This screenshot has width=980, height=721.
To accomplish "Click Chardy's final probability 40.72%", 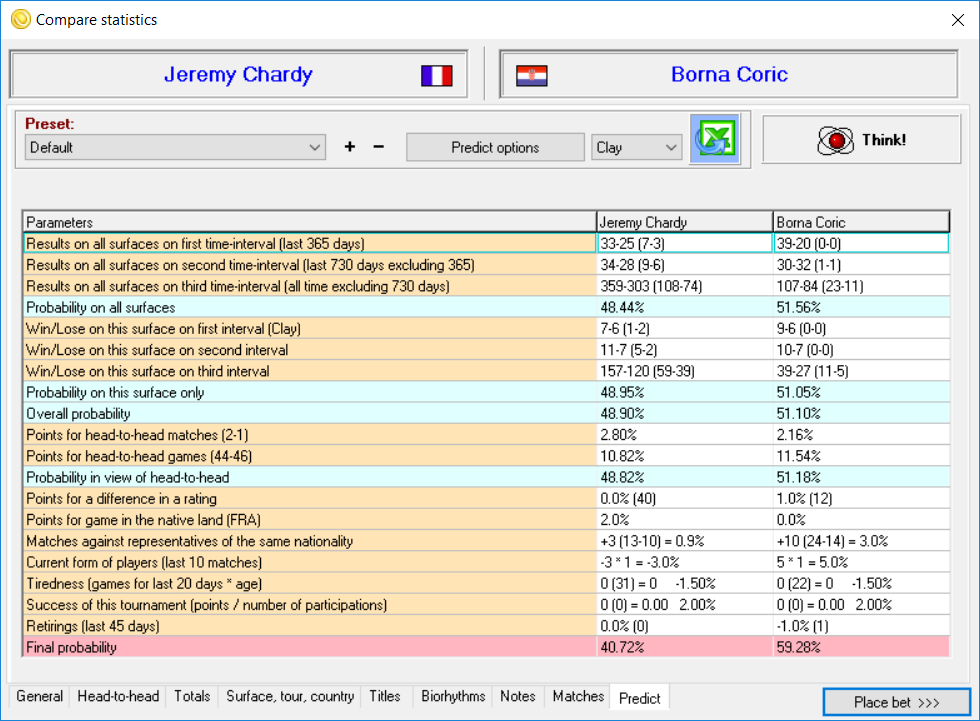I will tap(685, 647).
